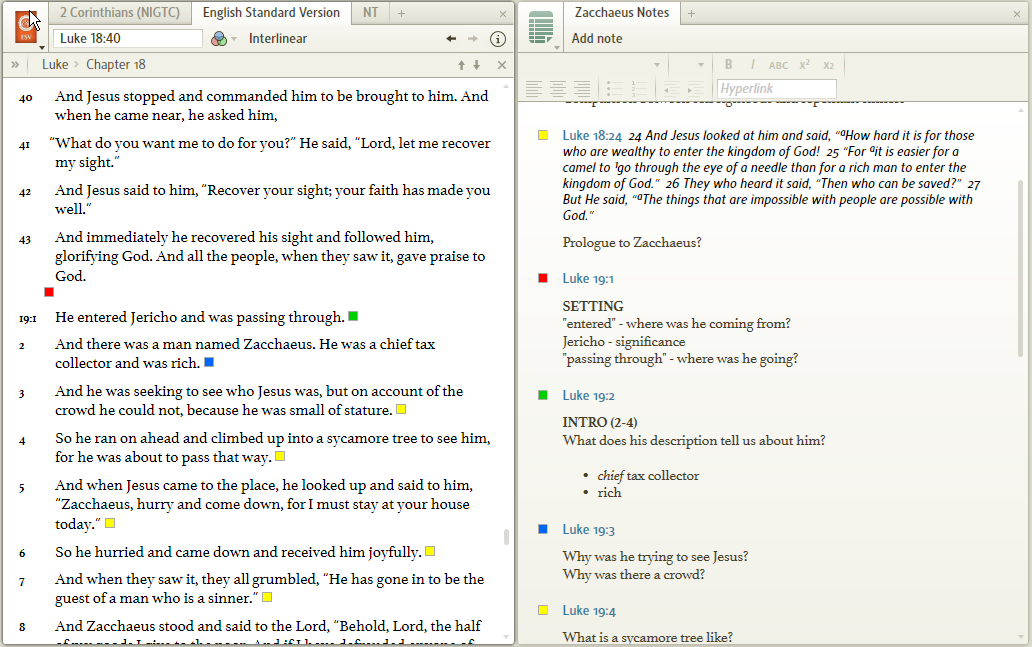This screenshot has width=1032, height=647.
Task: Jump to next chapter with down arrow
Action: (x=477, y=65)
